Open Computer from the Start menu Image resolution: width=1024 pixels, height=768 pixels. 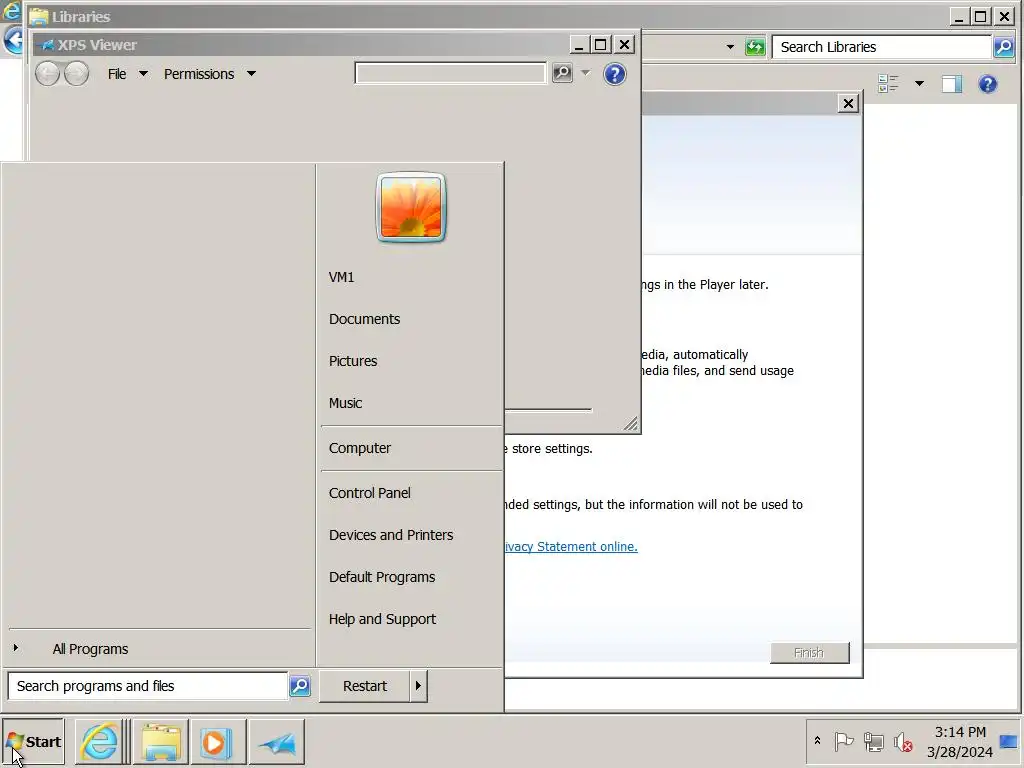(x=359, y=448)
